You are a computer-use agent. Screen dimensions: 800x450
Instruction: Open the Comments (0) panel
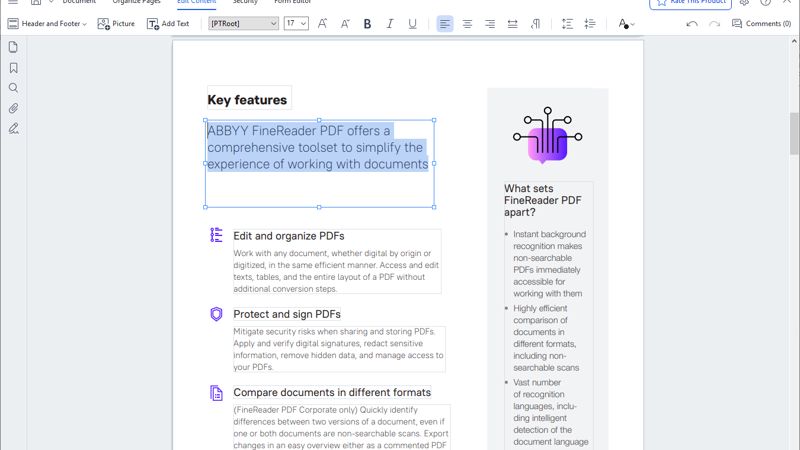[761, 23]
